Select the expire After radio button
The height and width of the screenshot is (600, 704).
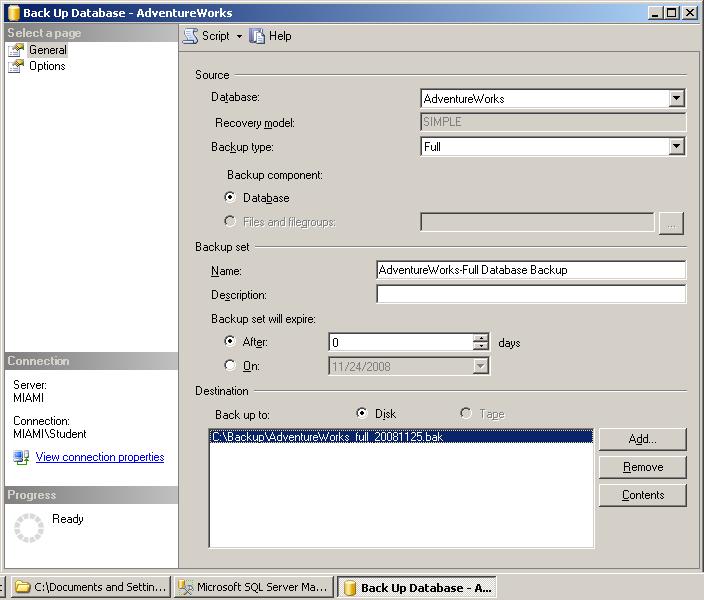click(x=230, y=341)
